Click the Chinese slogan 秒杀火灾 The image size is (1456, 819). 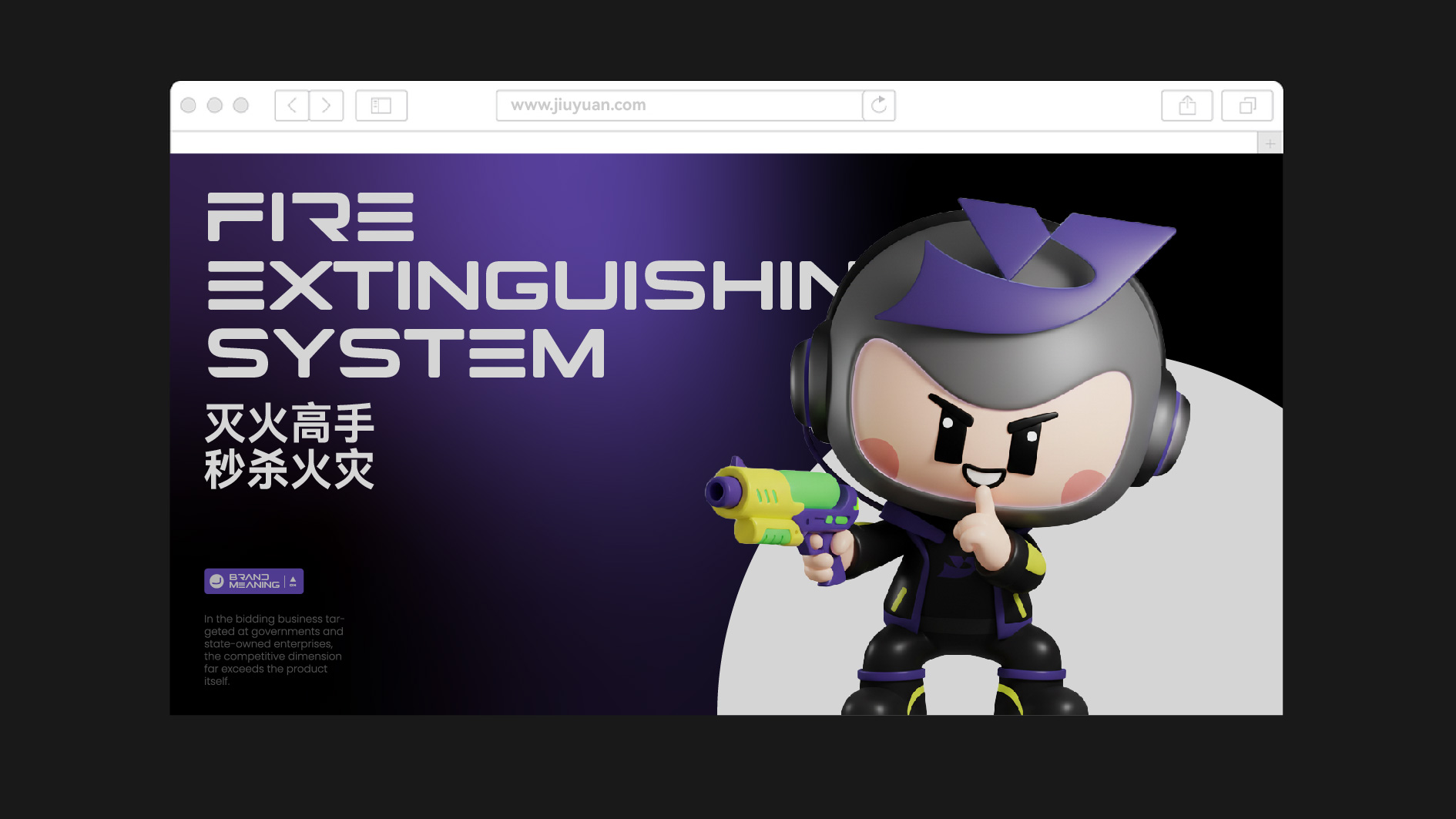[290, 469]
